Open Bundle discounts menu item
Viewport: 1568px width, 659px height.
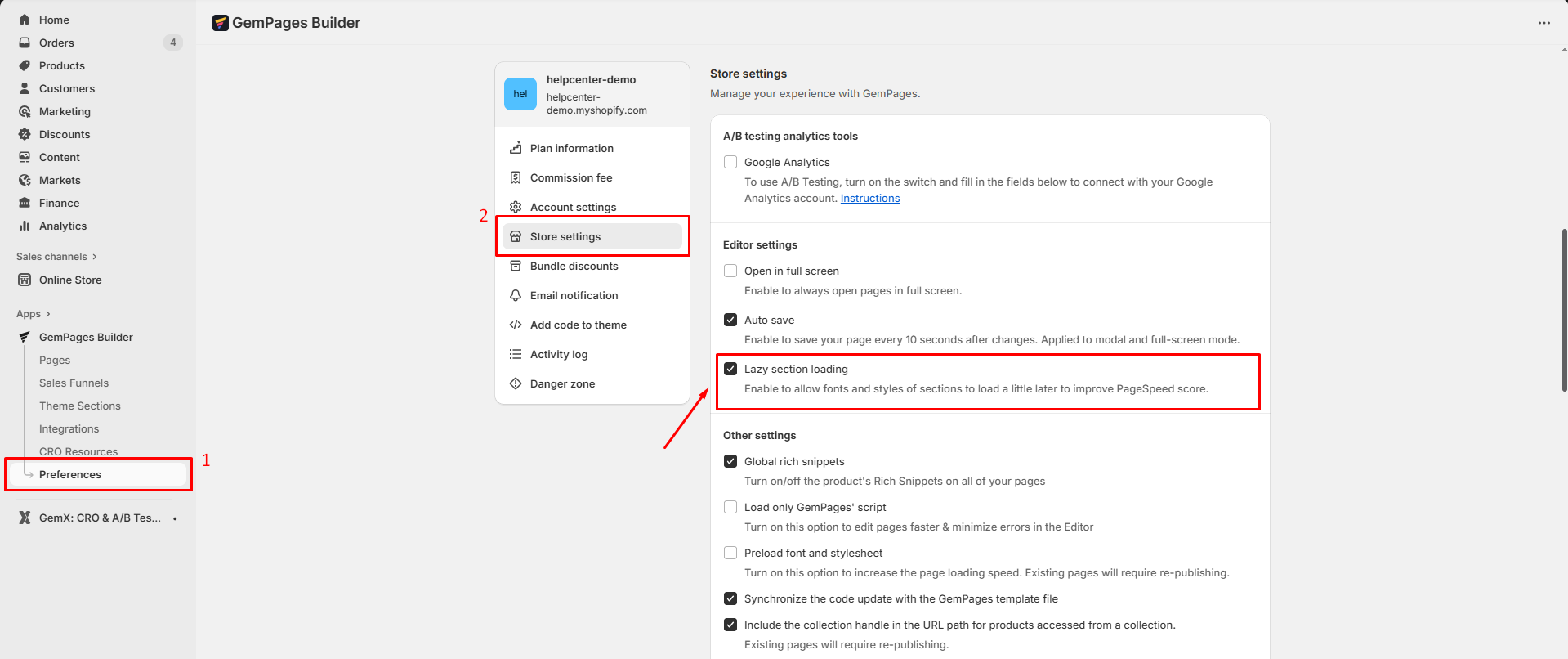[574, 266]
